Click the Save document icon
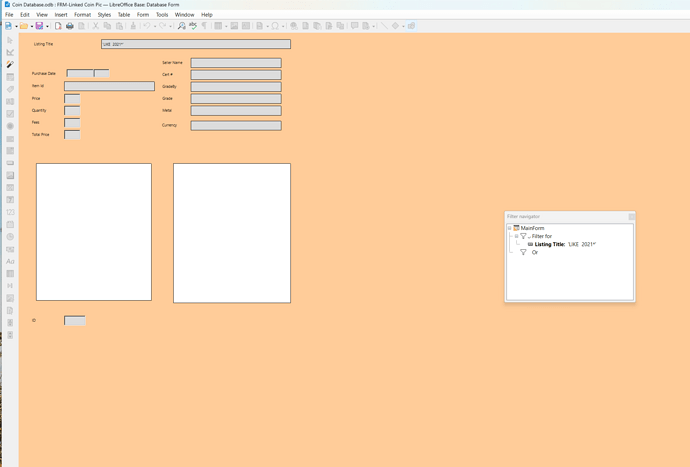The image size is (690, 467). coord(39,26)
